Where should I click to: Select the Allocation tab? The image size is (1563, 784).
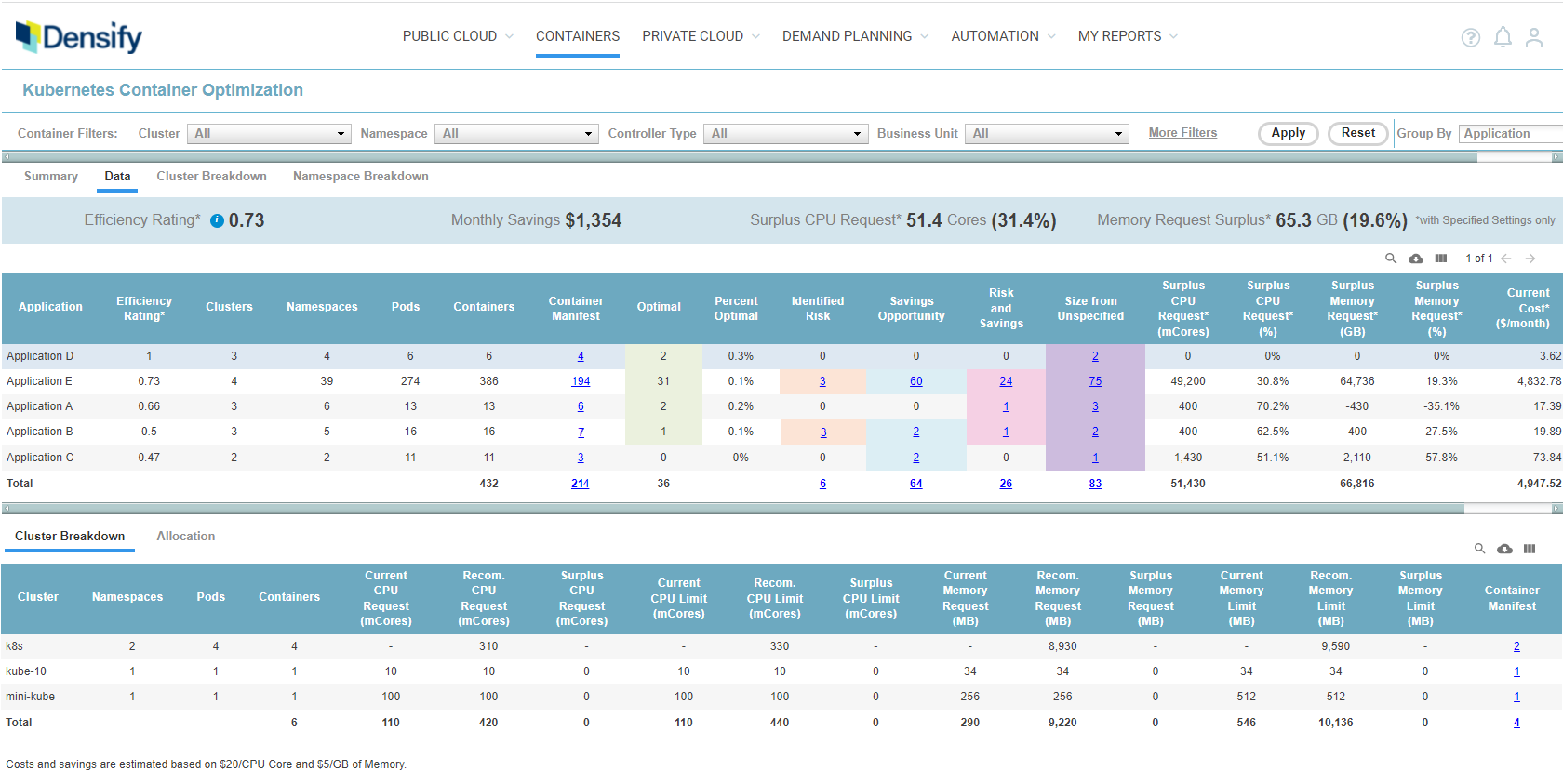point(185,537)
